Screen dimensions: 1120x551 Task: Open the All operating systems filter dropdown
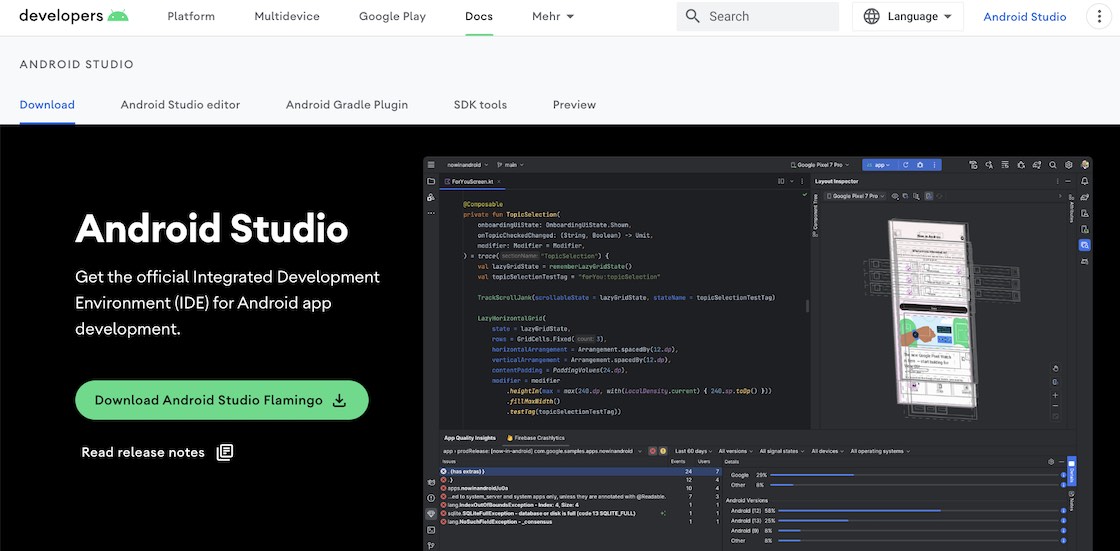(x=880, y=451)
